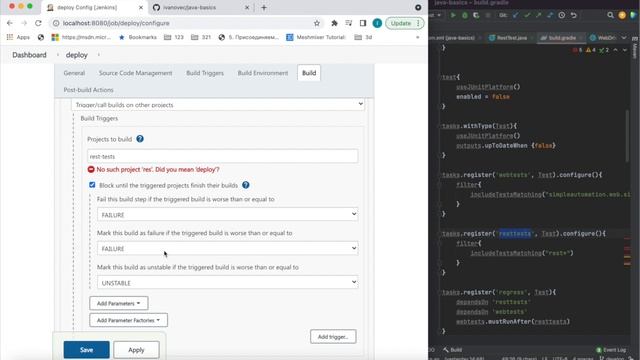Open deploy breadcrumb link

(x=77, y=55)
